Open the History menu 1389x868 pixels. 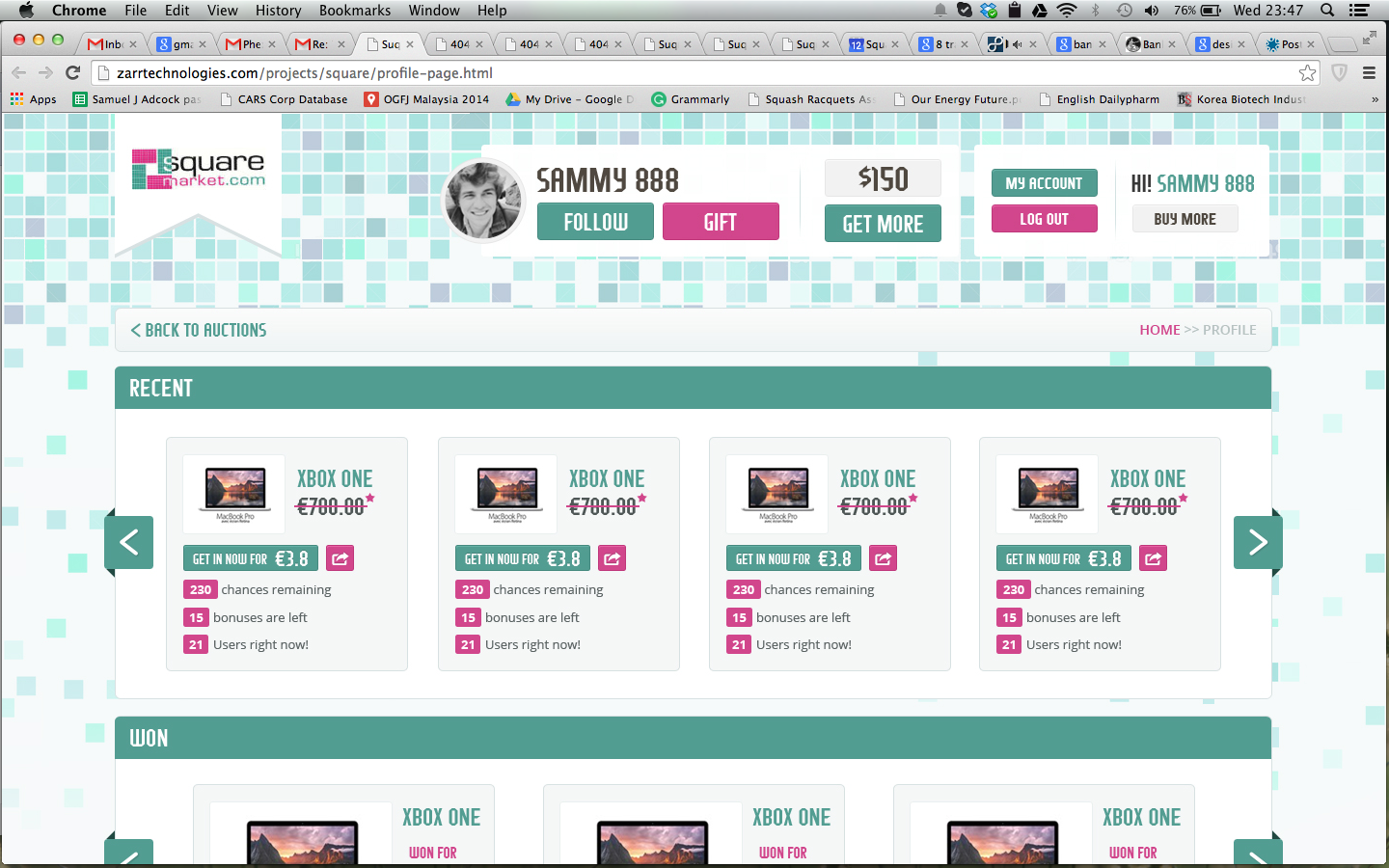pyautogui.click(x=278, y=11)
